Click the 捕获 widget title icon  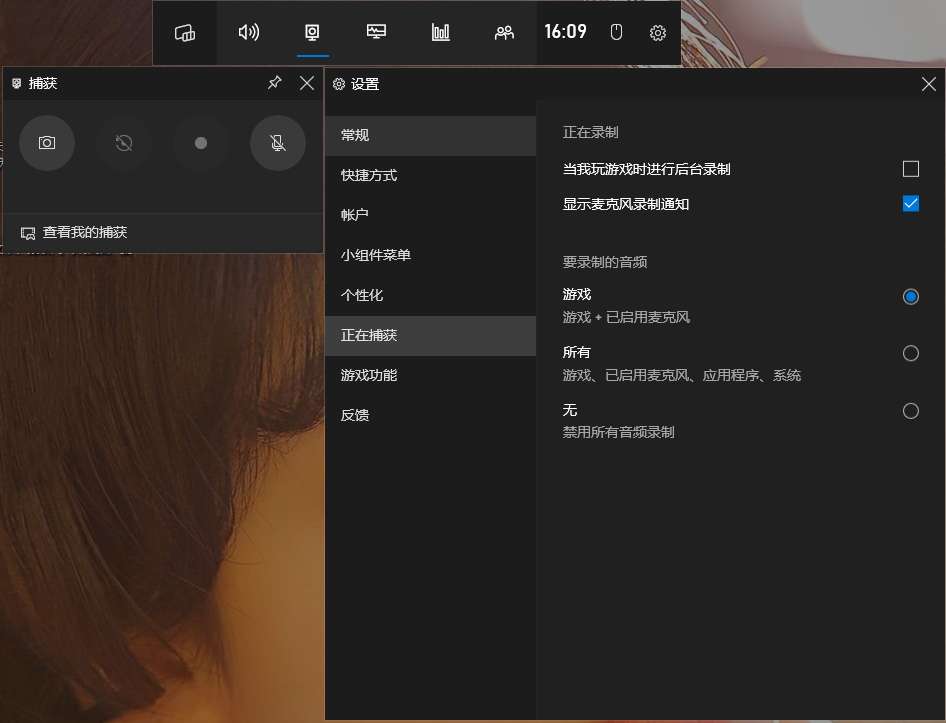point(17,83)
